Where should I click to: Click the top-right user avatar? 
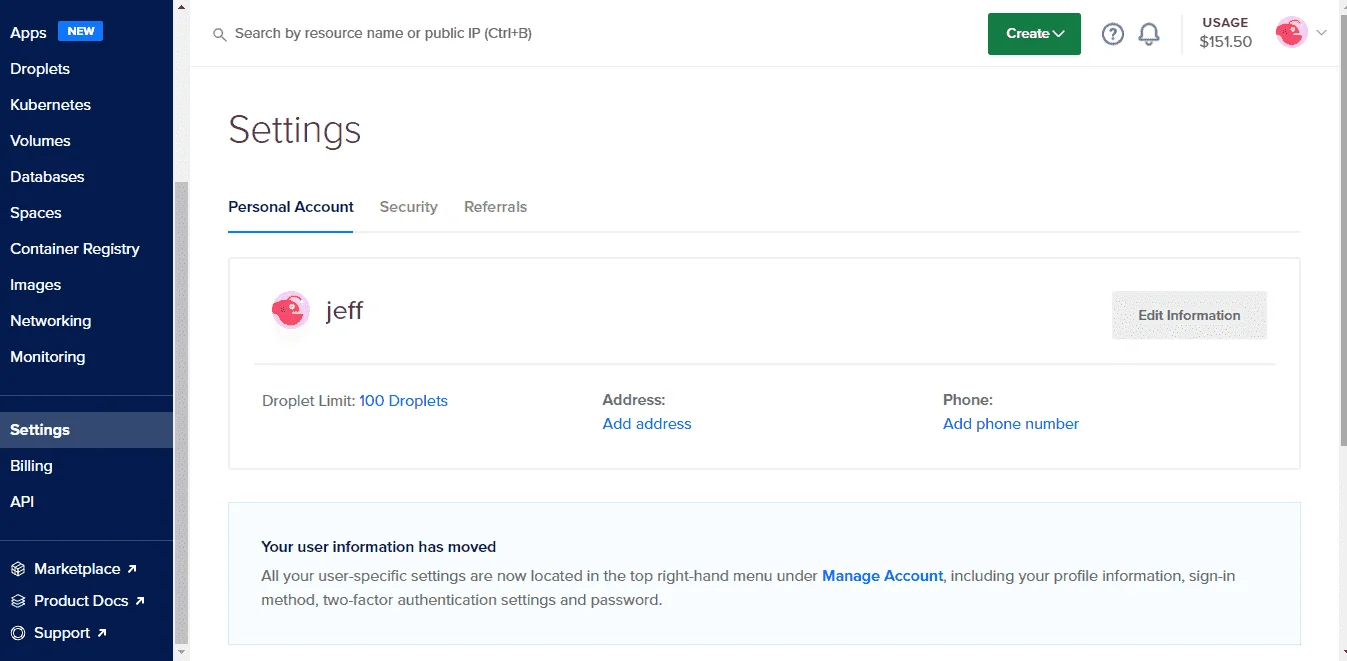point(1291,33)
